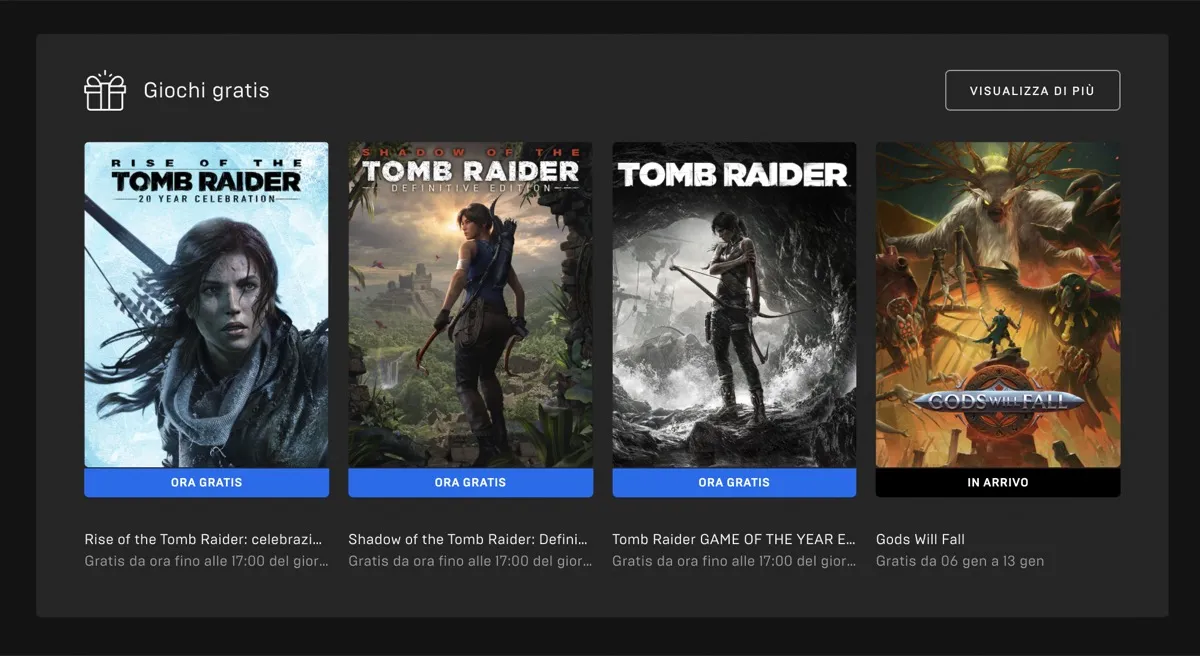1200x656 pixels.
Task: Click the ORA GRATIS banner under Tomb Raider GOTY
Action: [x=733, y=482]
